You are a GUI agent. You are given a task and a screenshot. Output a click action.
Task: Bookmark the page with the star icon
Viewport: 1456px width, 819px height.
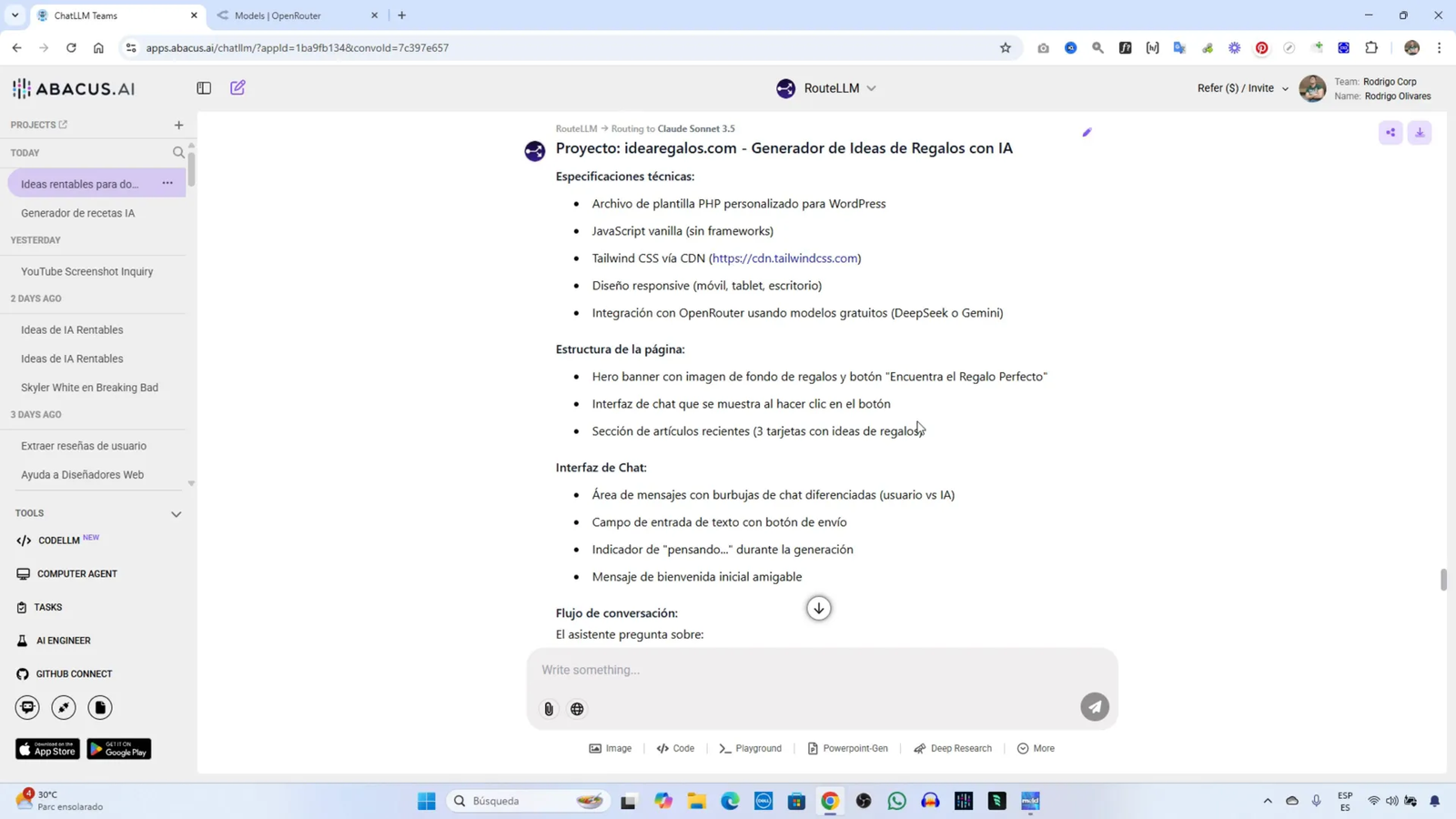1004,47
